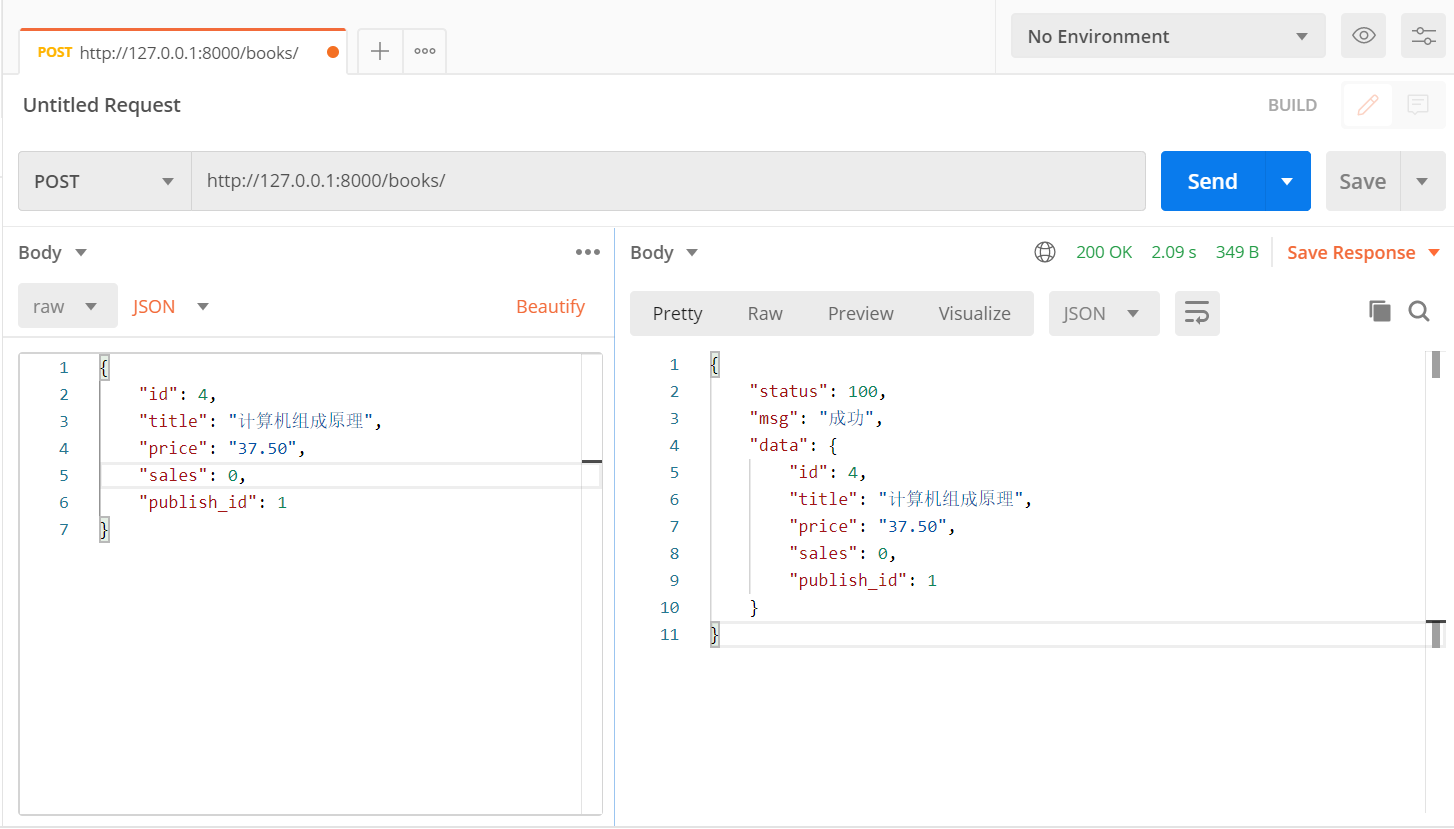Open manage environments settings icon
The width and height of the screenshot is (1454, 829).
[1422, 36]
